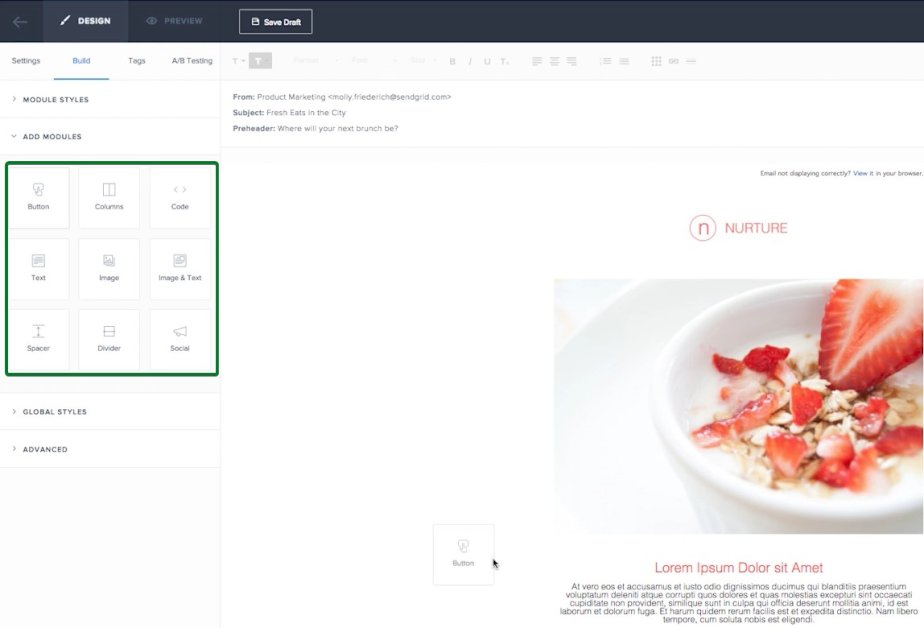The height and width of the screenshot is (628, 924).
Task: Switch to the Settings tab
Action: tap(26, 61)
